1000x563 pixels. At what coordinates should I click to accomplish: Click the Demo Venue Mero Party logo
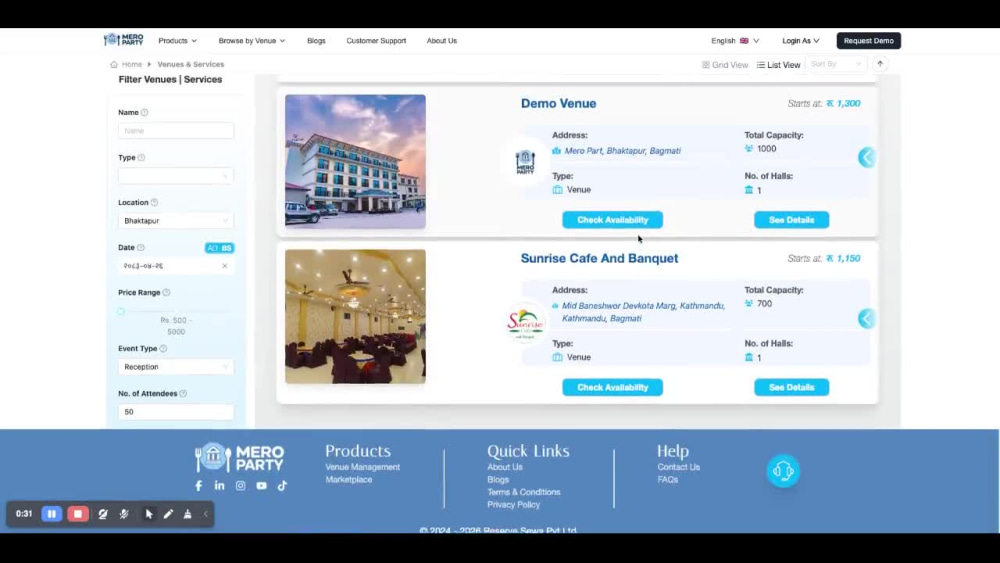click(x=526, y=162)
